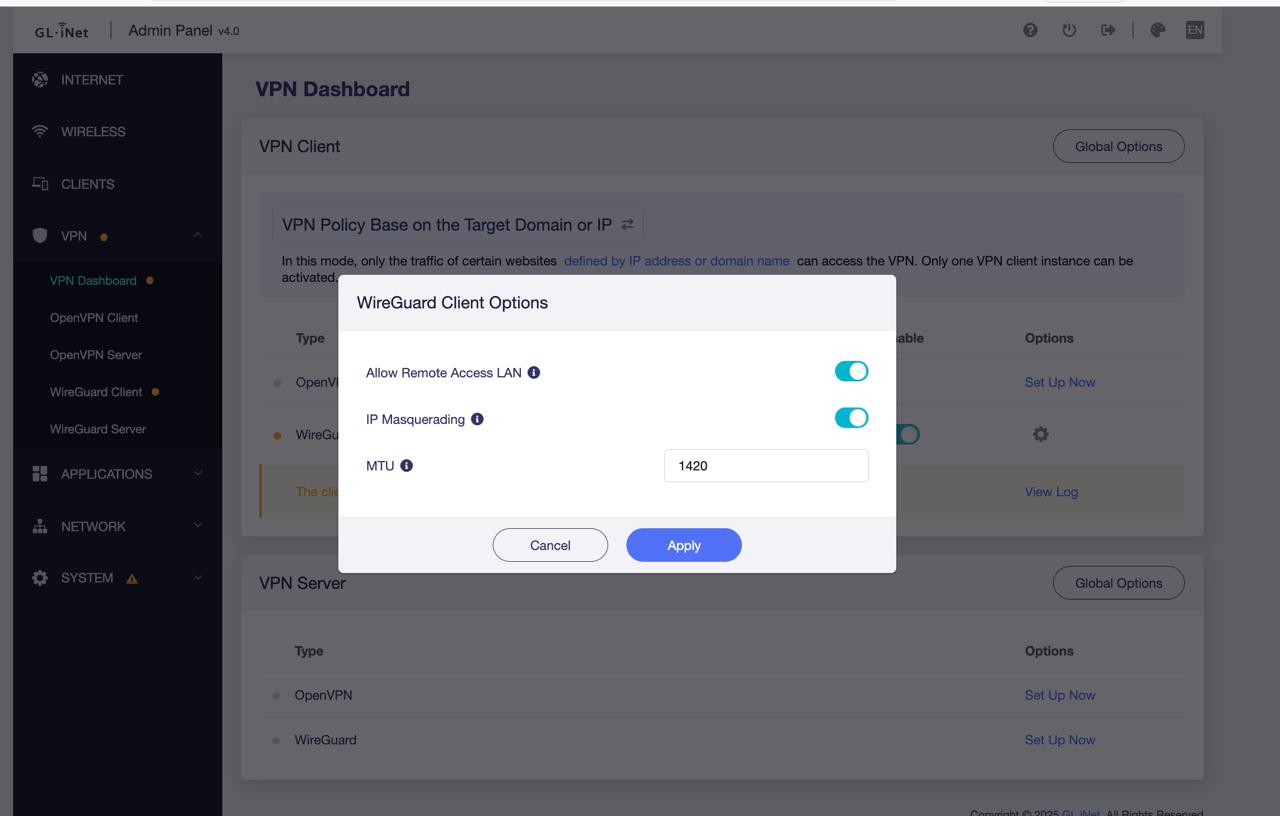Open WireGuard gear settings icon
This screenshot has width=1280, height=816.
[1041, 434]
